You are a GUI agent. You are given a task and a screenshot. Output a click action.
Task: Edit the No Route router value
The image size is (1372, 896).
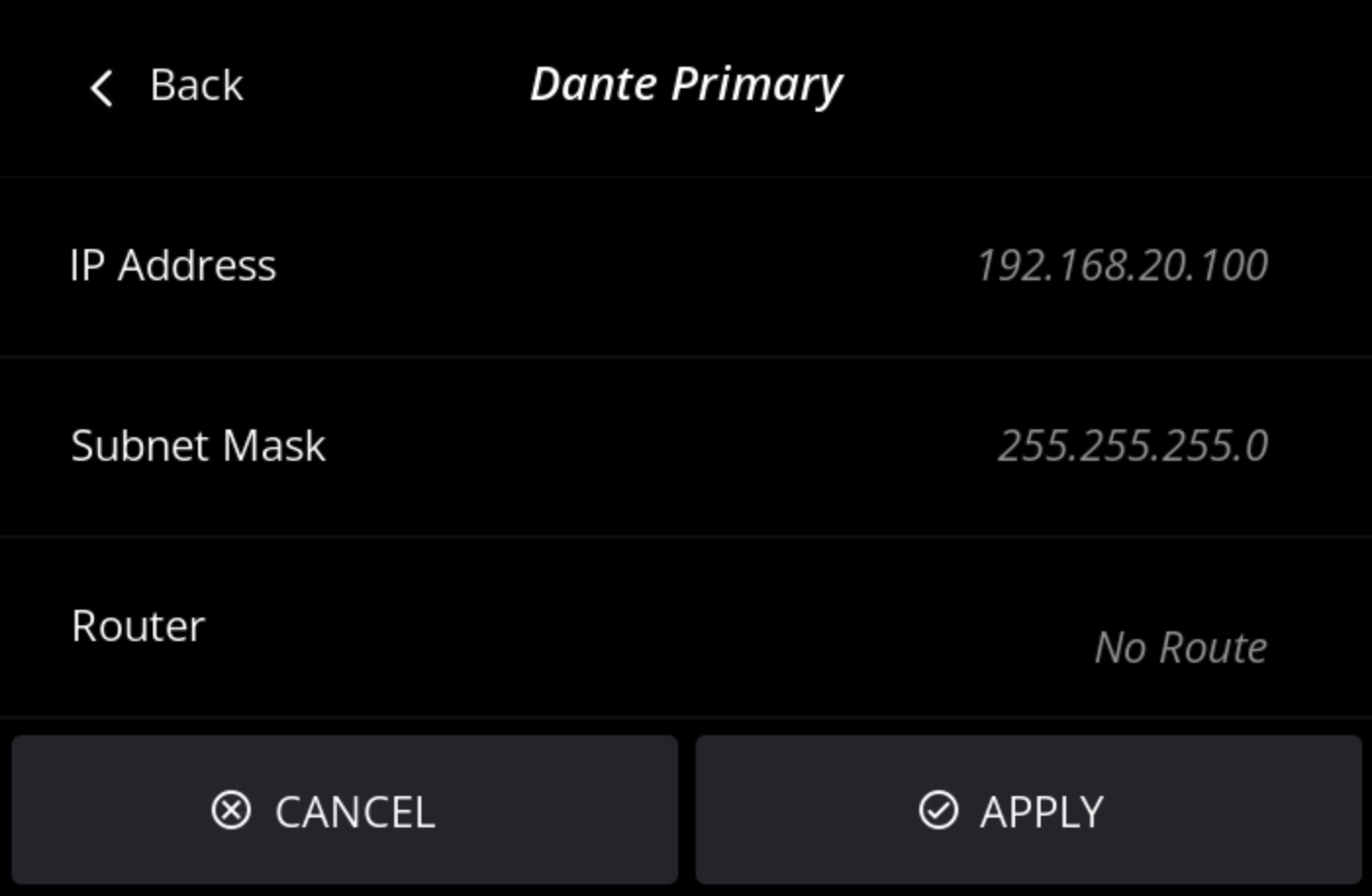click(1181, 648)
